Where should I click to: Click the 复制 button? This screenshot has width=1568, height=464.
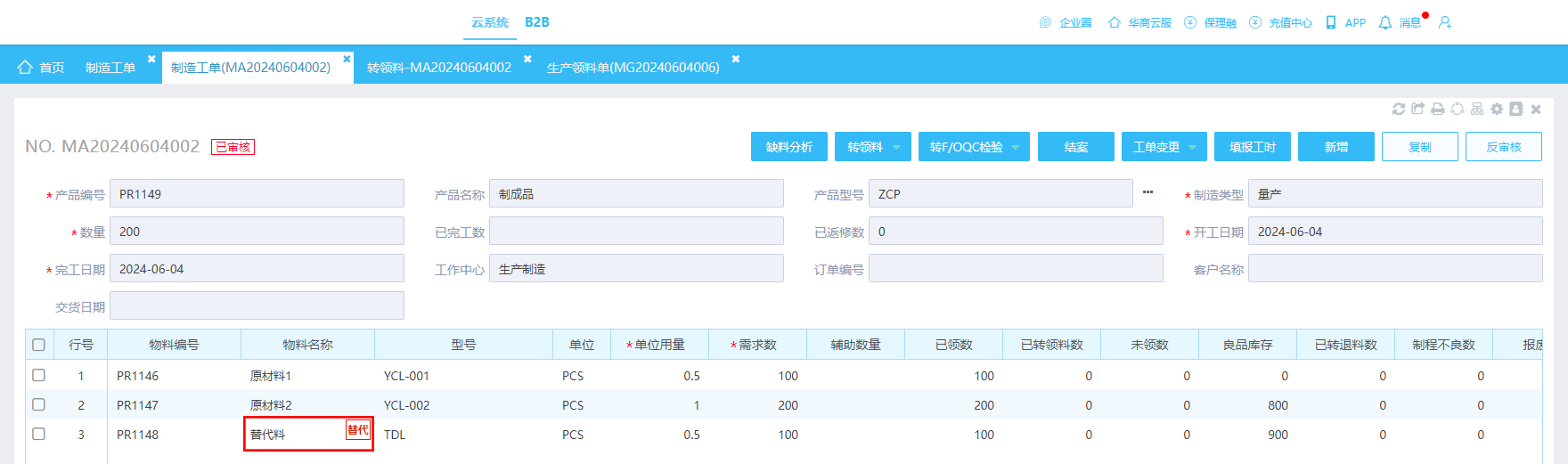1420,147
